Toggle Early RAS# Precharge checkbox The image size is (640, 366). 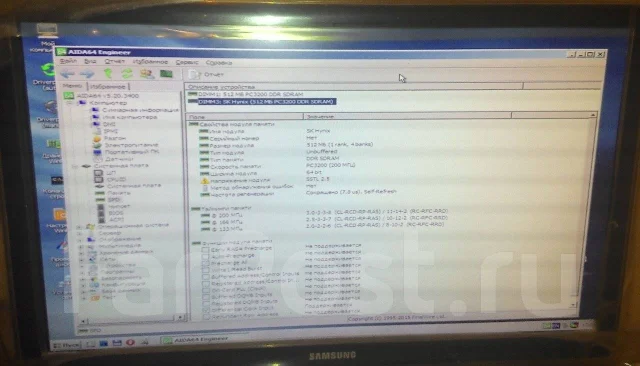(205, 250)
